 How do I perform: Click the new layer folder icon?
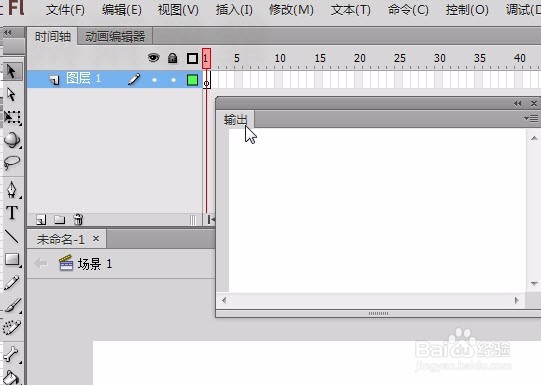click(60, 219)
